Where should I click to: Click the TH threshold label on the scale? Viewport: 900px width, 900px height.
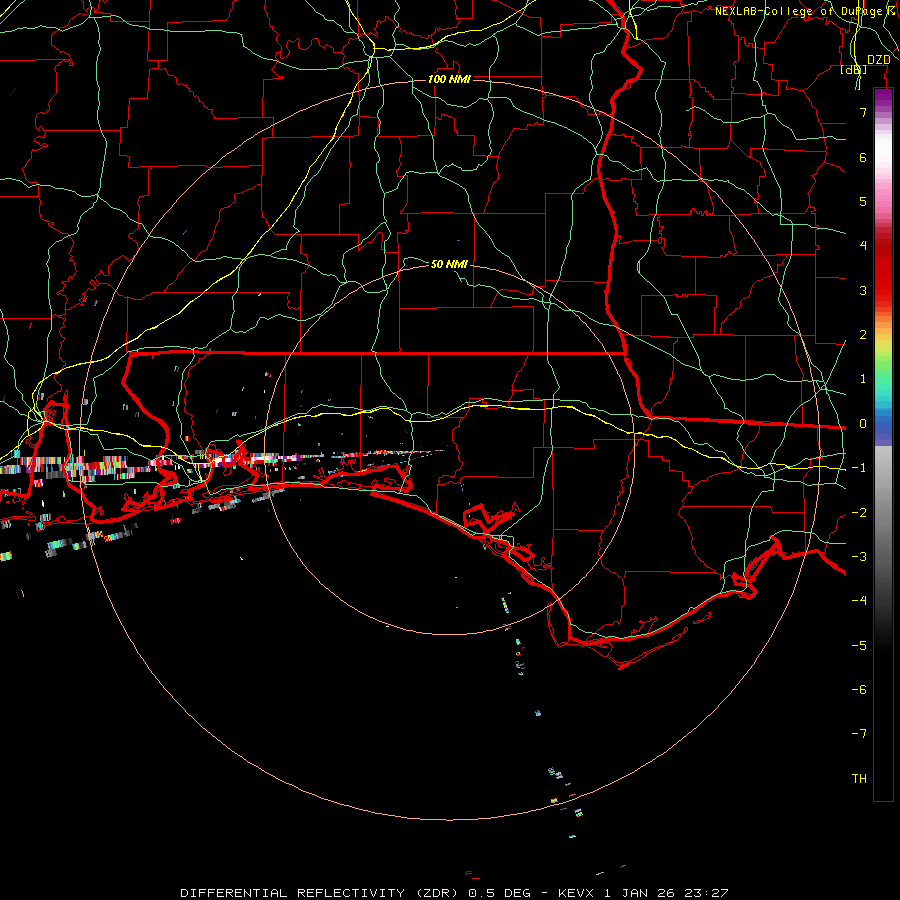[859, 779]
